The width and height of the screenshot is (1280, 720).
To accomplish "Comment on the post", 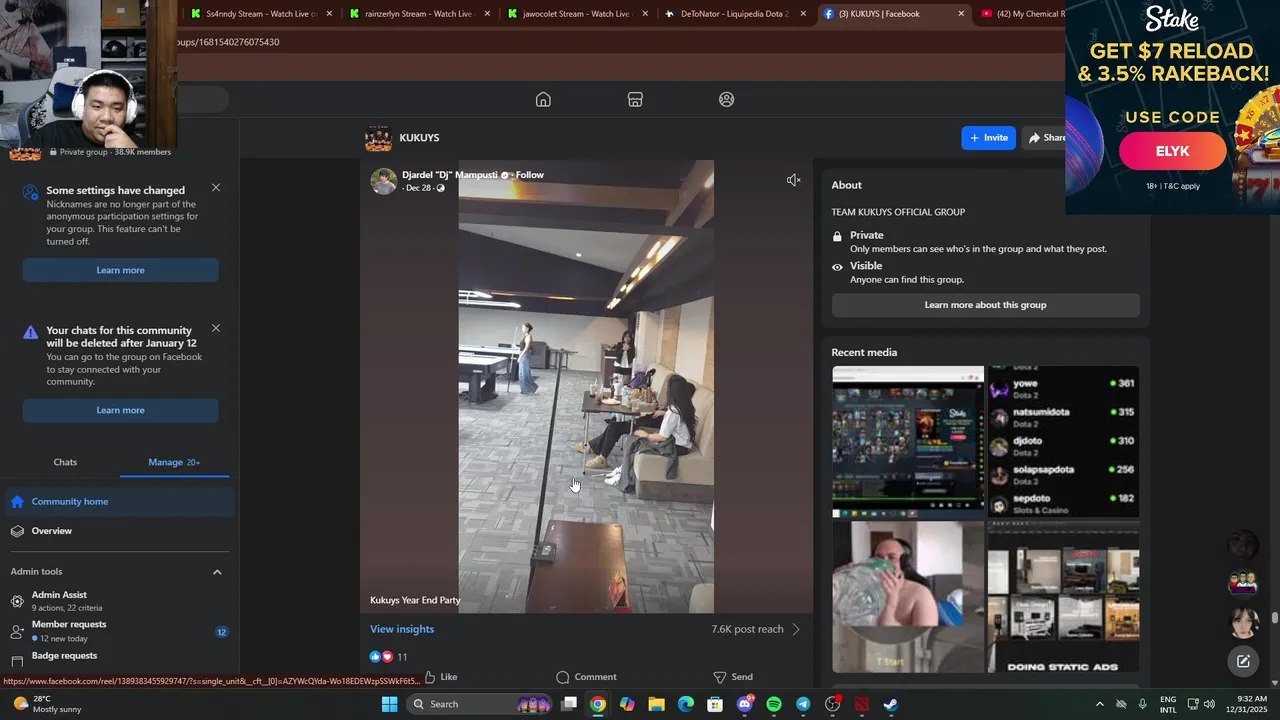I will [587, 677].
